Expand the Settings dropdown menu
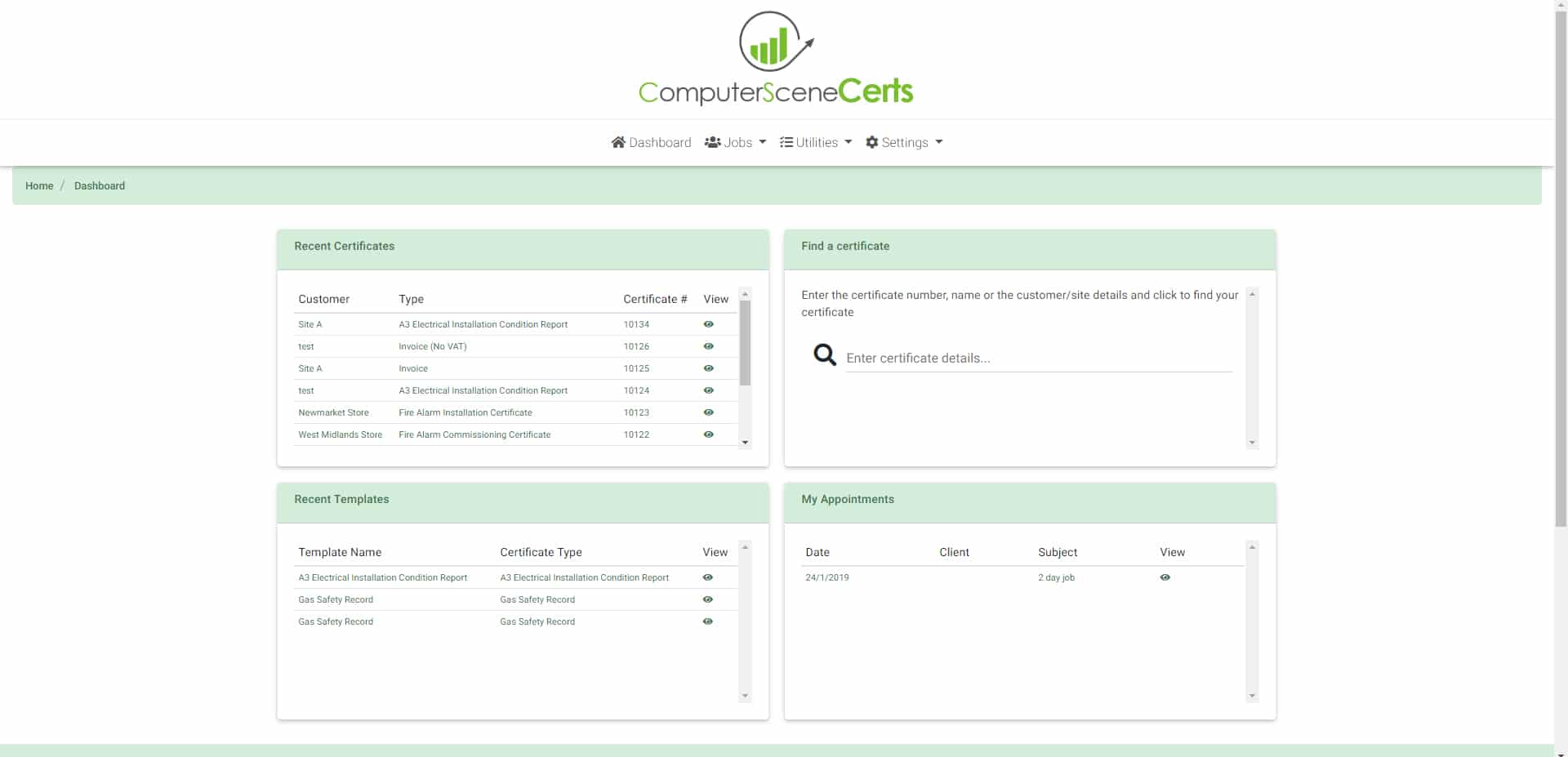1568x757 pixels. coord(903,142)
